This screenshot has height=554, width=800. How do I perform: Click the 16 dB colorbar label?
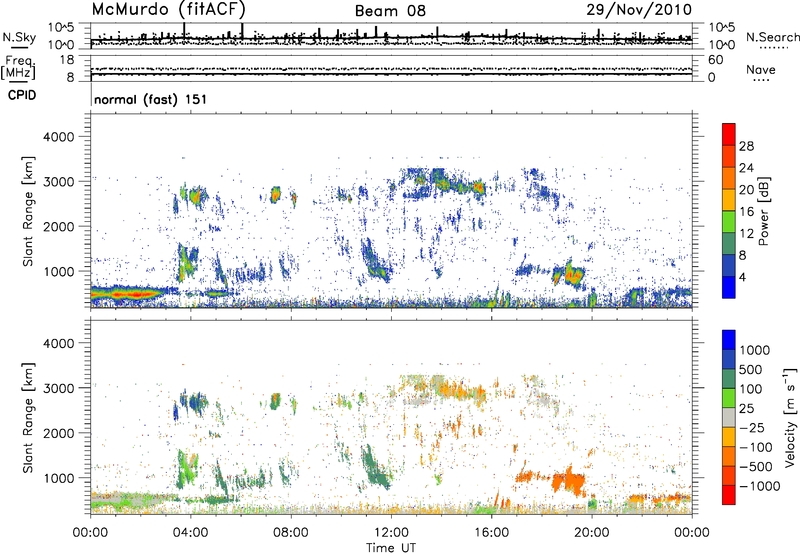click(746, 211)
